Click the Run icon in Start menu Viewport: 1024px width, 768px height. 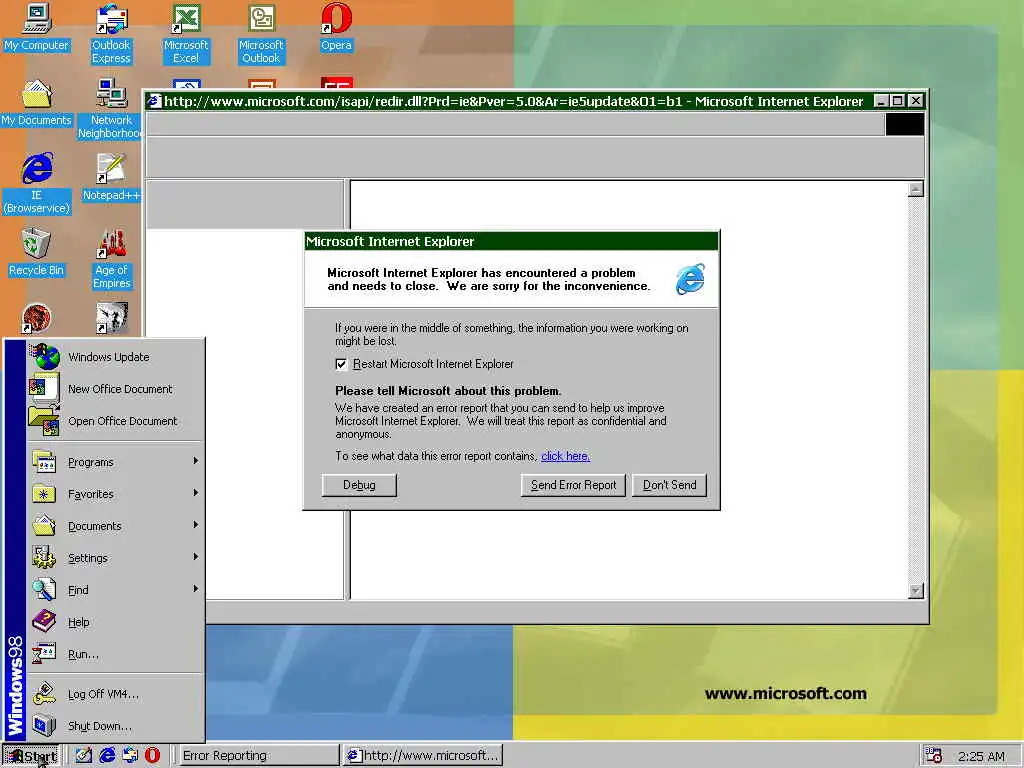tap(44, 654)
